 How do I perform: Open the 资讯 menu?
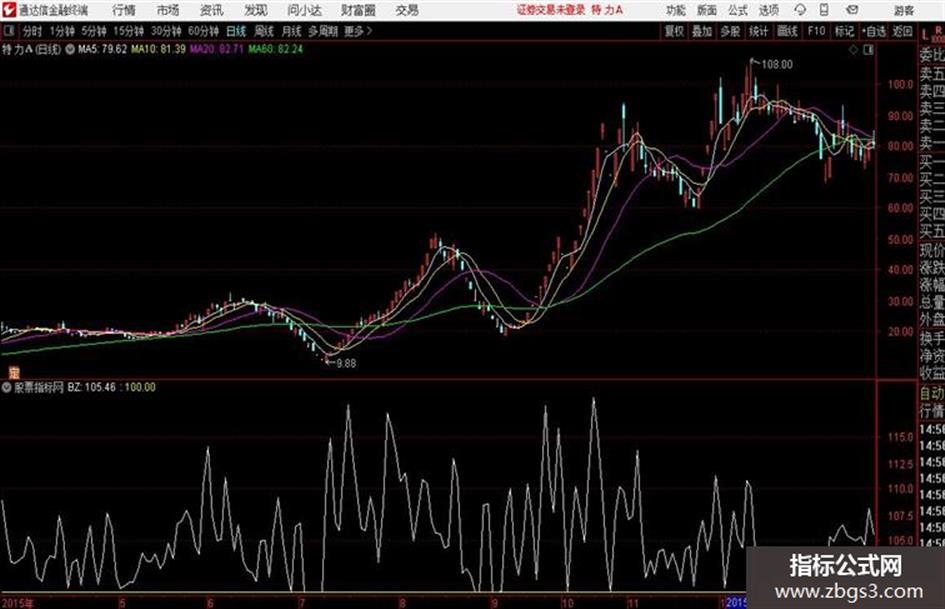tap(211, 10)
